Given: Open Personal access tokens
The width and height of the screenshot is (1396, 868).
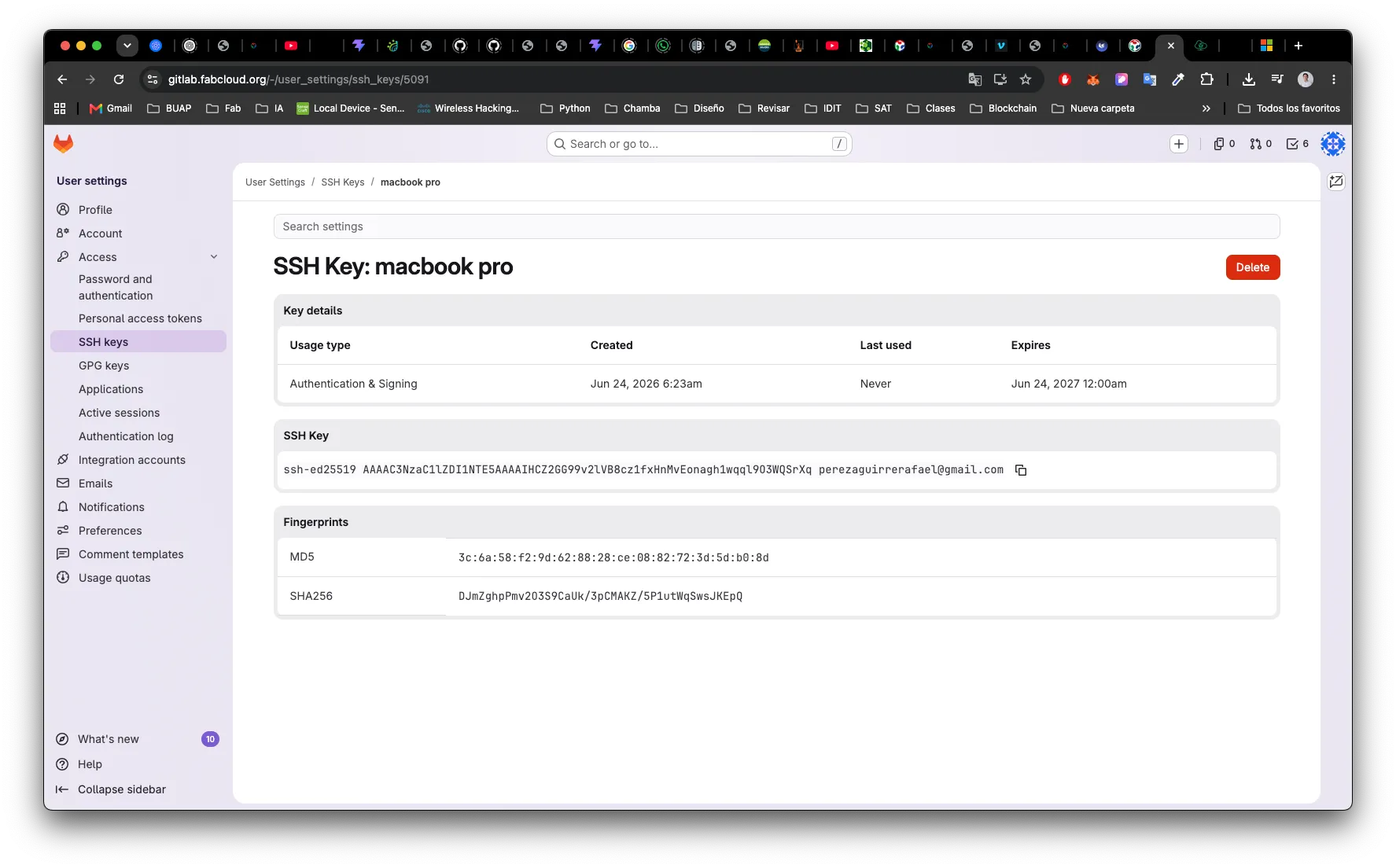Looking at the screenshot, I should pos(138,318).
